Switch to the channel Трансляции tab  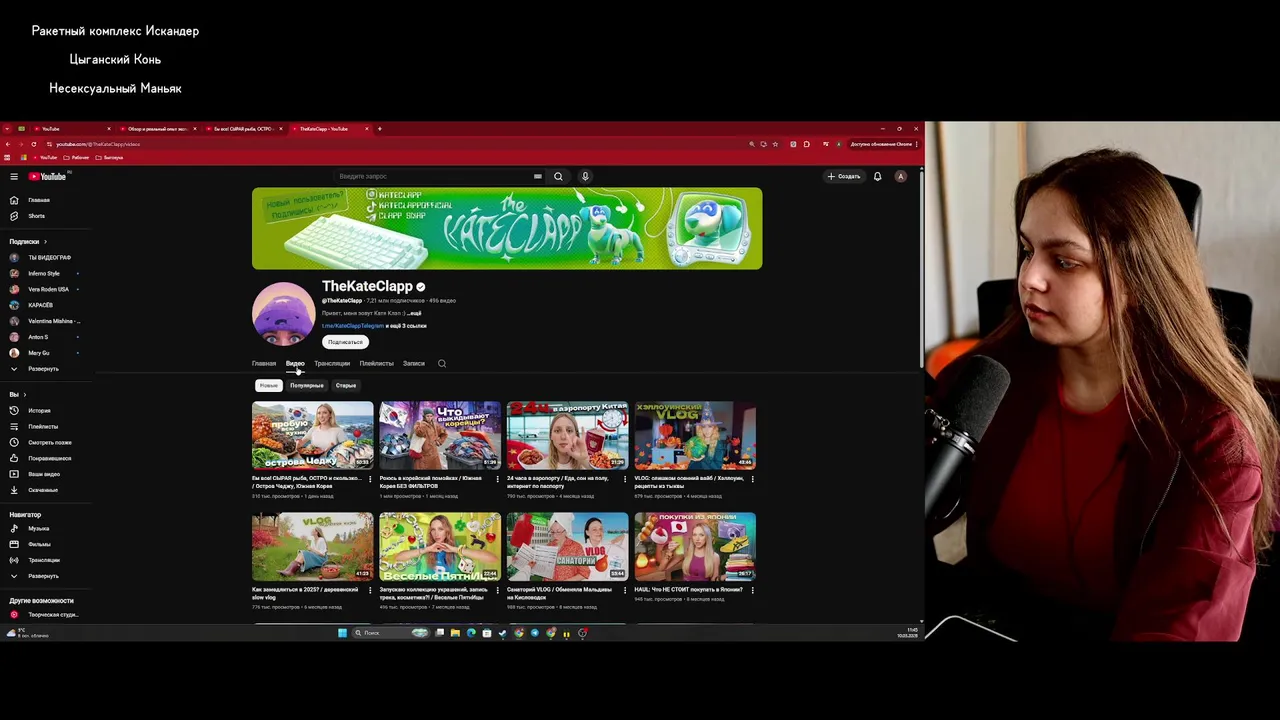point(332,364)
